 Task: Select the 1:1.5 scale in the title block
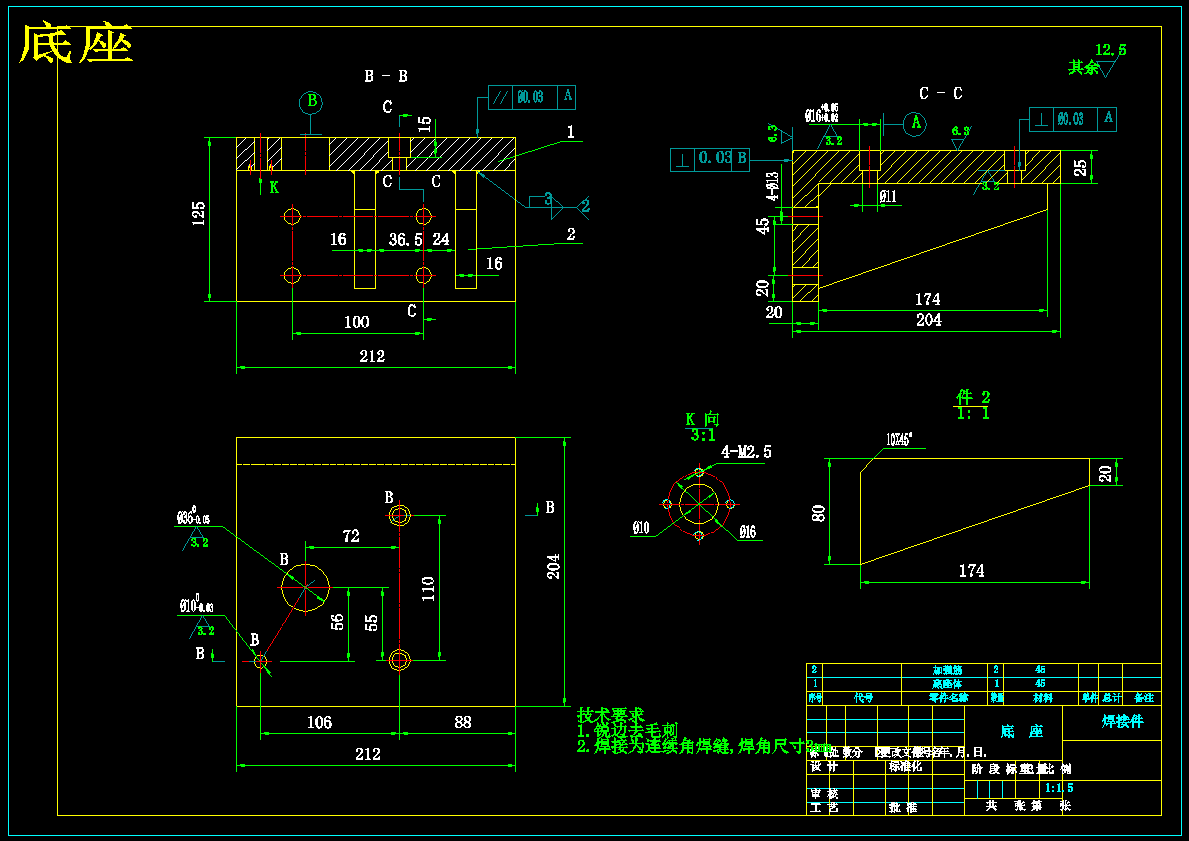click(x=1059, y=789)
